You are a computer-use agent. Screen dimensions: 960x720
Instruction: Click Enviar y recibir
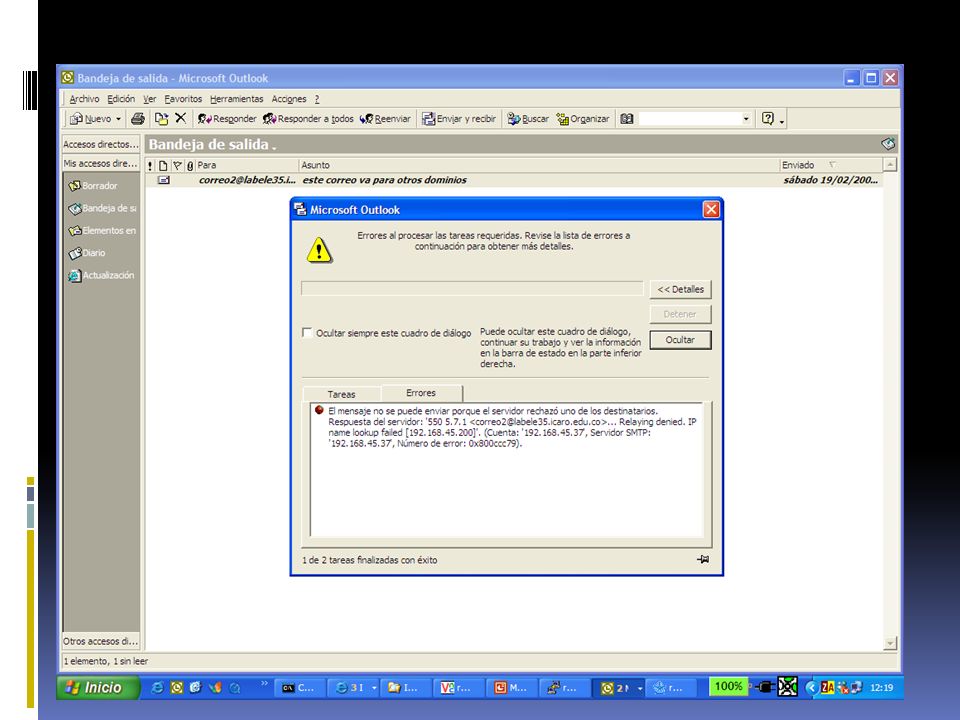(x=459, y=119)
